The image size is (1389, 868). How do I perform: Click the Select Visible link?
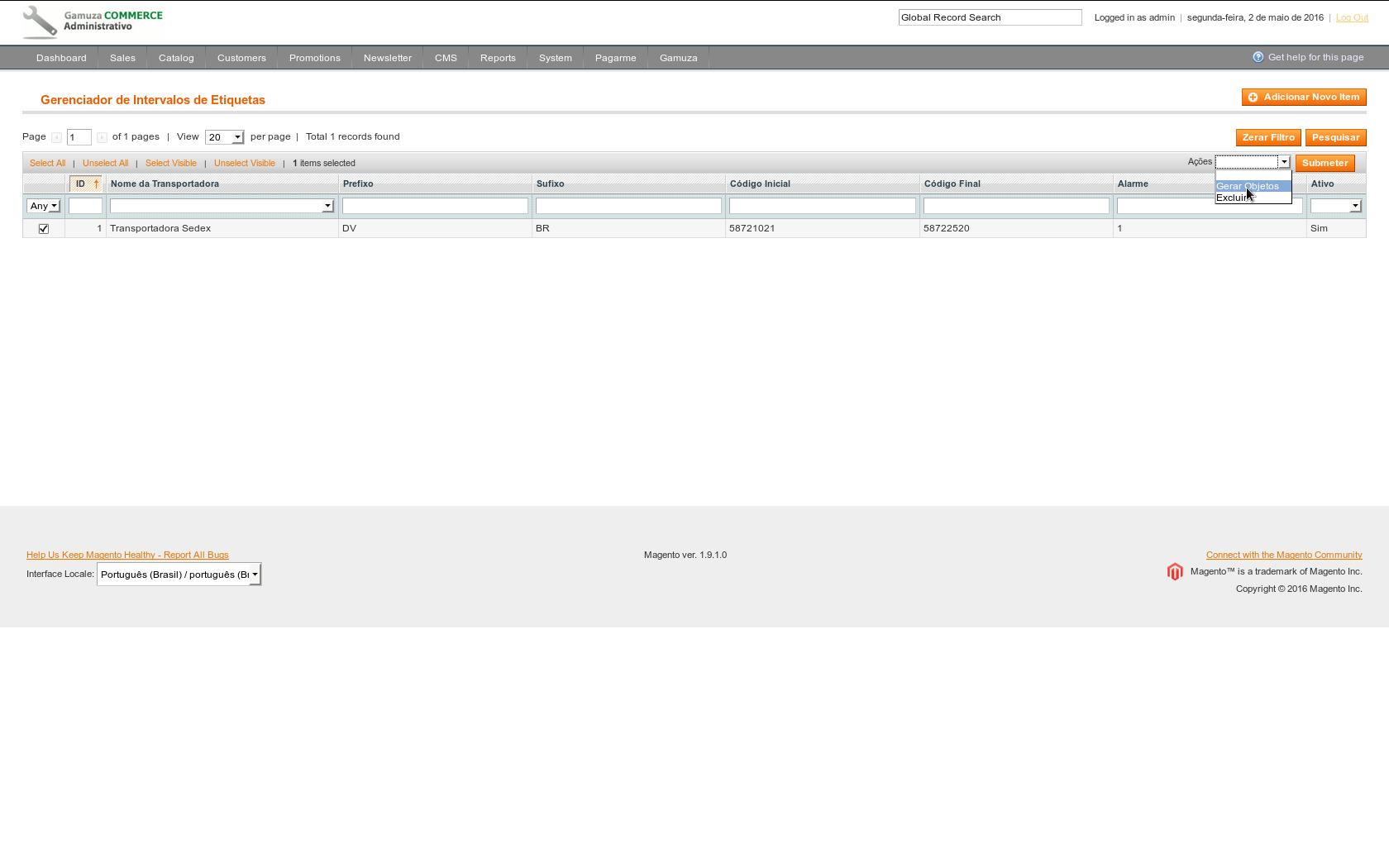(171, 164)
